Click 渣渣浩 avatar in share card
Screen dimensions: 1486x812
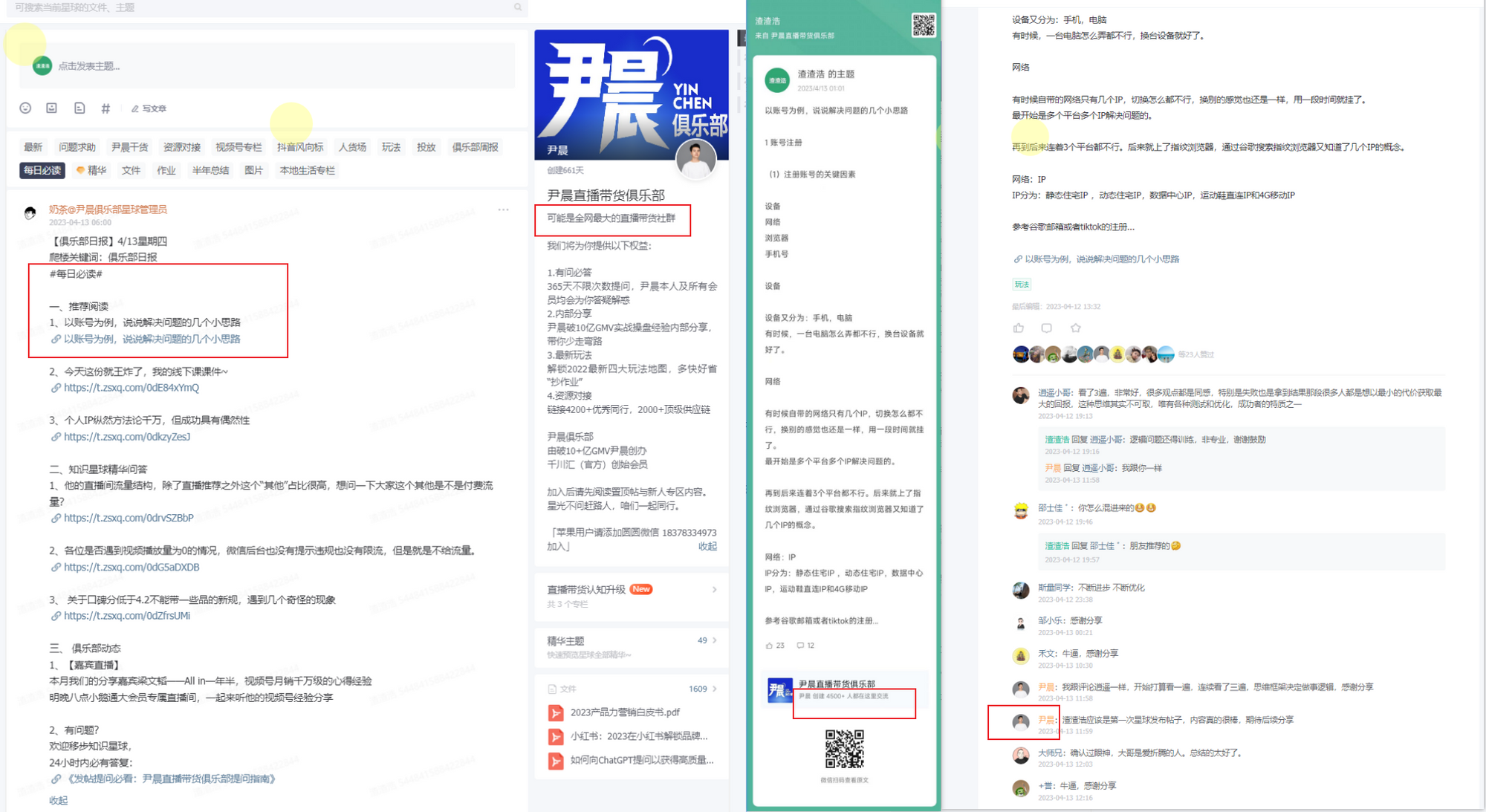click(777, 80)
